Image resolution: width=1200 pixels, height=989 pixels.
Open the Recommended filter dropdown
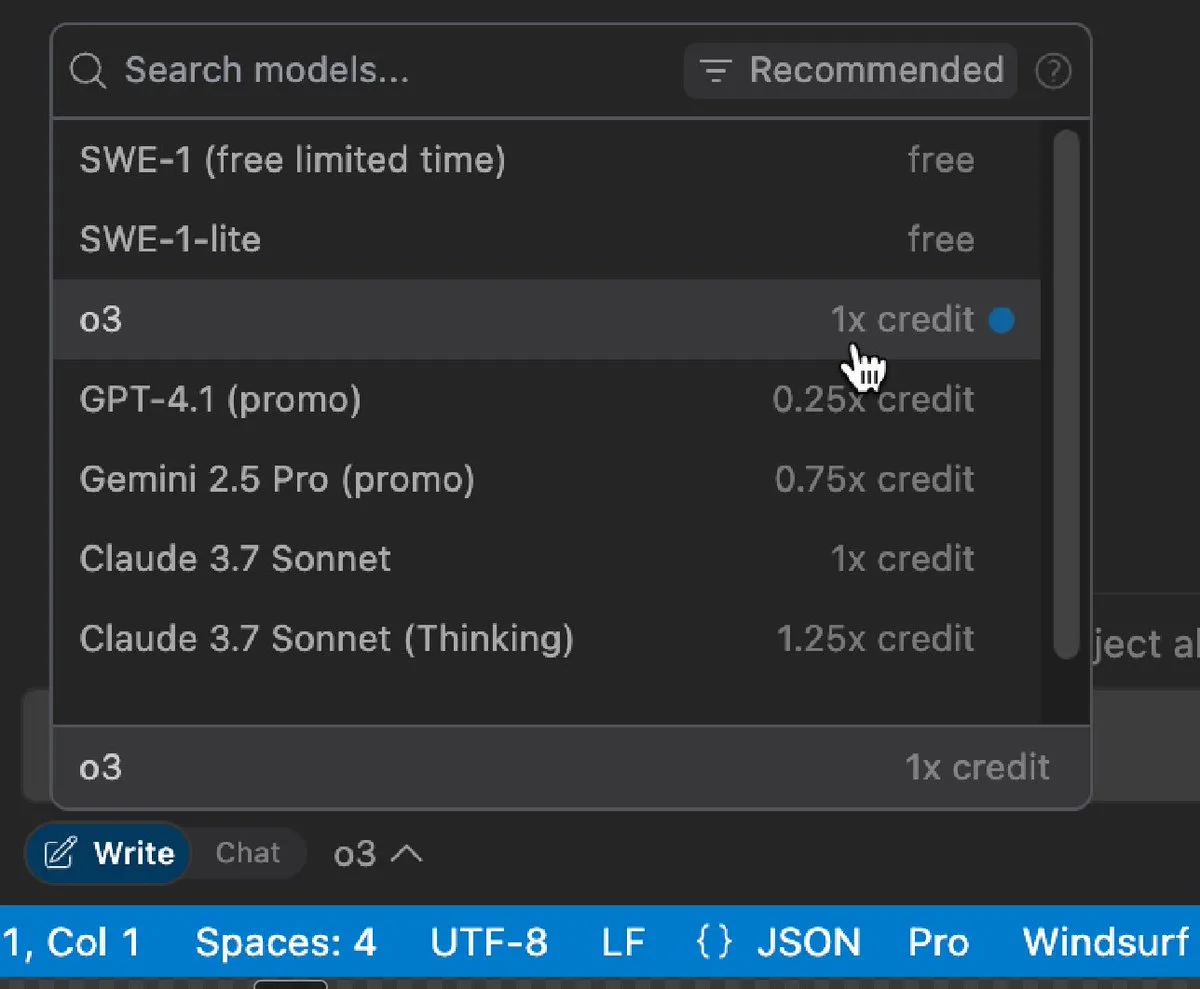[x=851, y=71]
